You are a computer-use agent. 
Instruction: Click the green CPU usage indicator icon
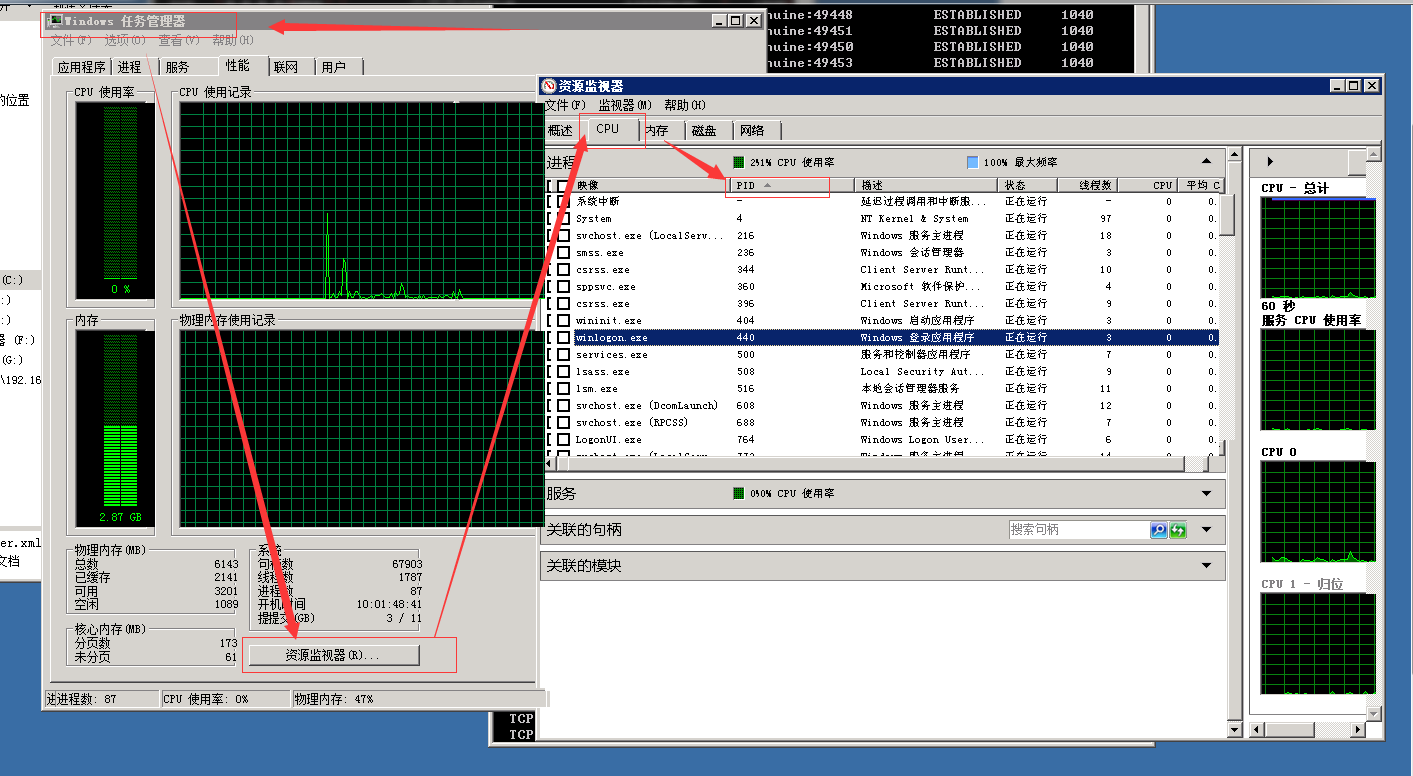738,162
